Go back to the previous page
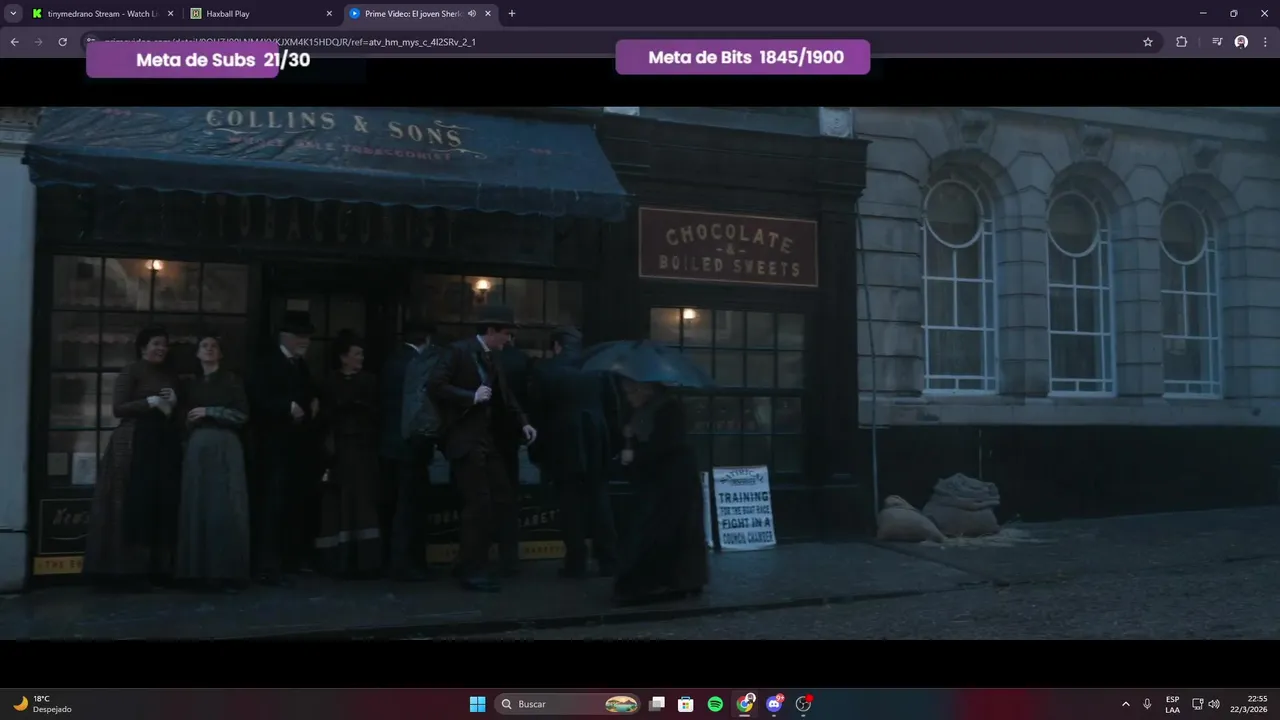1280x720 pixels. 14,42
